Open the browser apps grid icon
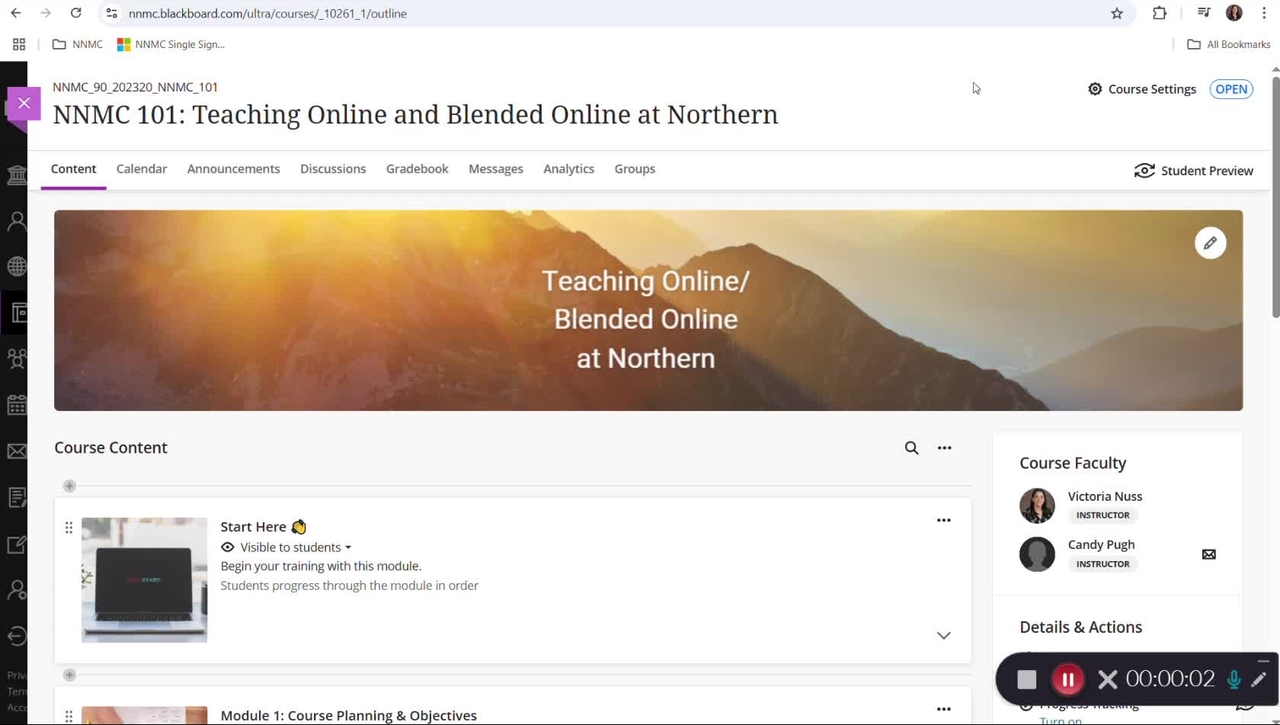 point(19,44)
